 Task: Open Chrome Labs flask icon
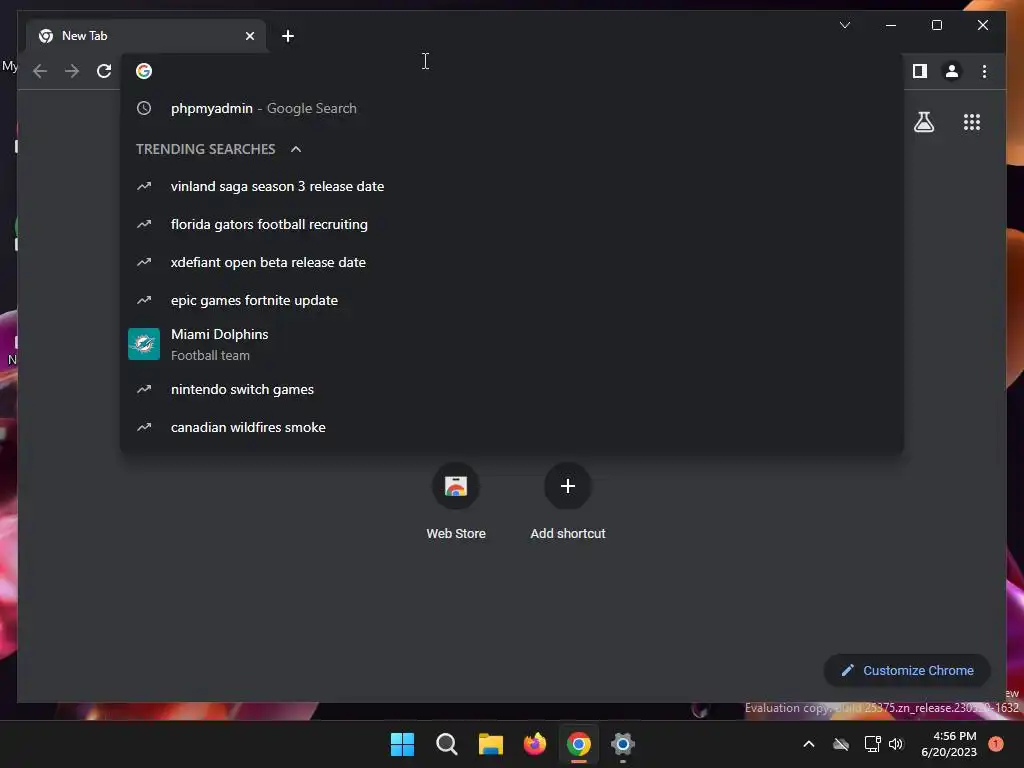(x=923, y=122)
